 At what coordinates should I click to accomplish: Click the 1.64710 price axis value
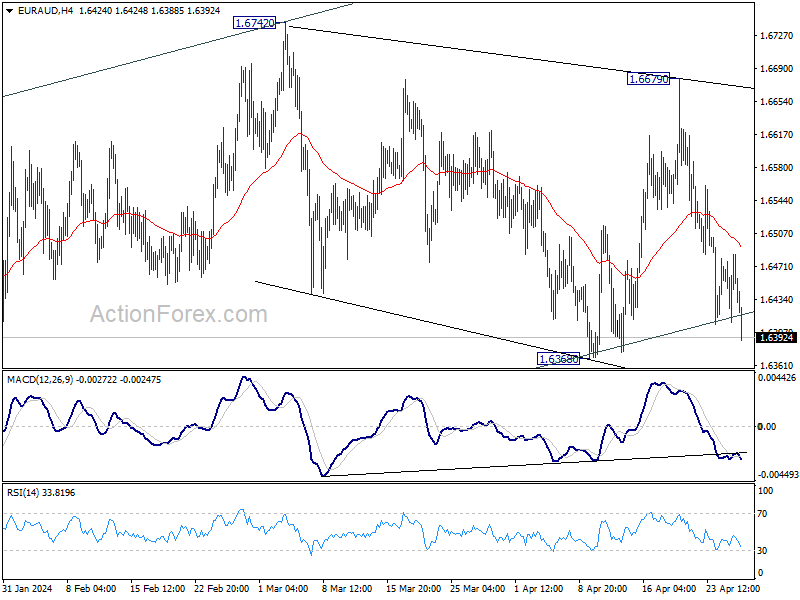(x=776, y=267)
